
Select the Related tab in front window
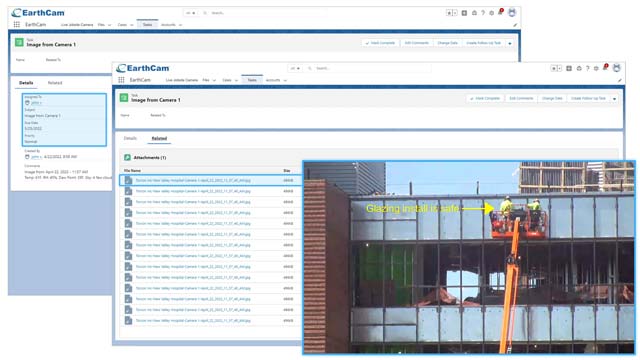point(159,138)
